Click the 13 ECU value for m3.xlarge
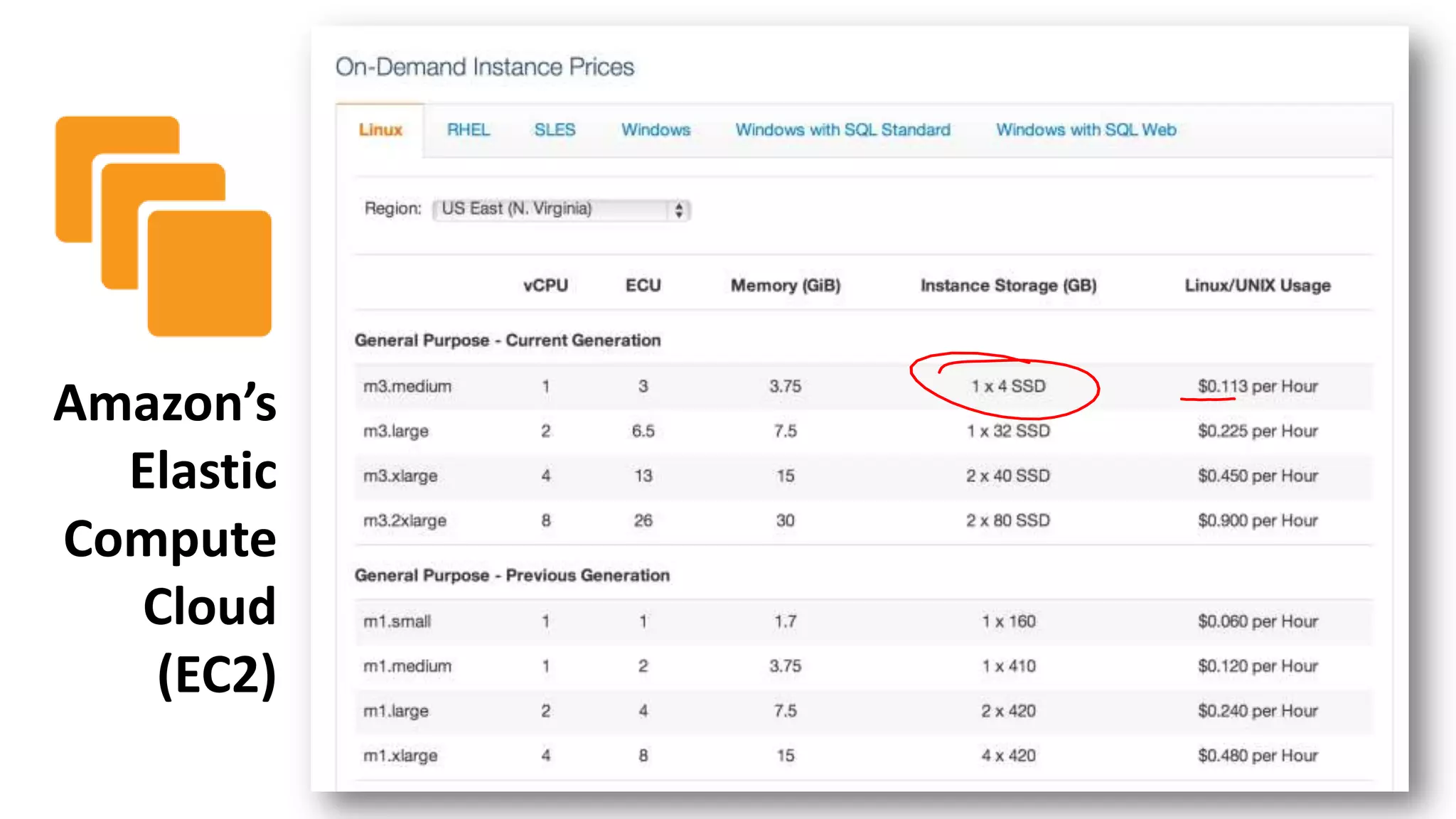 point(643,476)
